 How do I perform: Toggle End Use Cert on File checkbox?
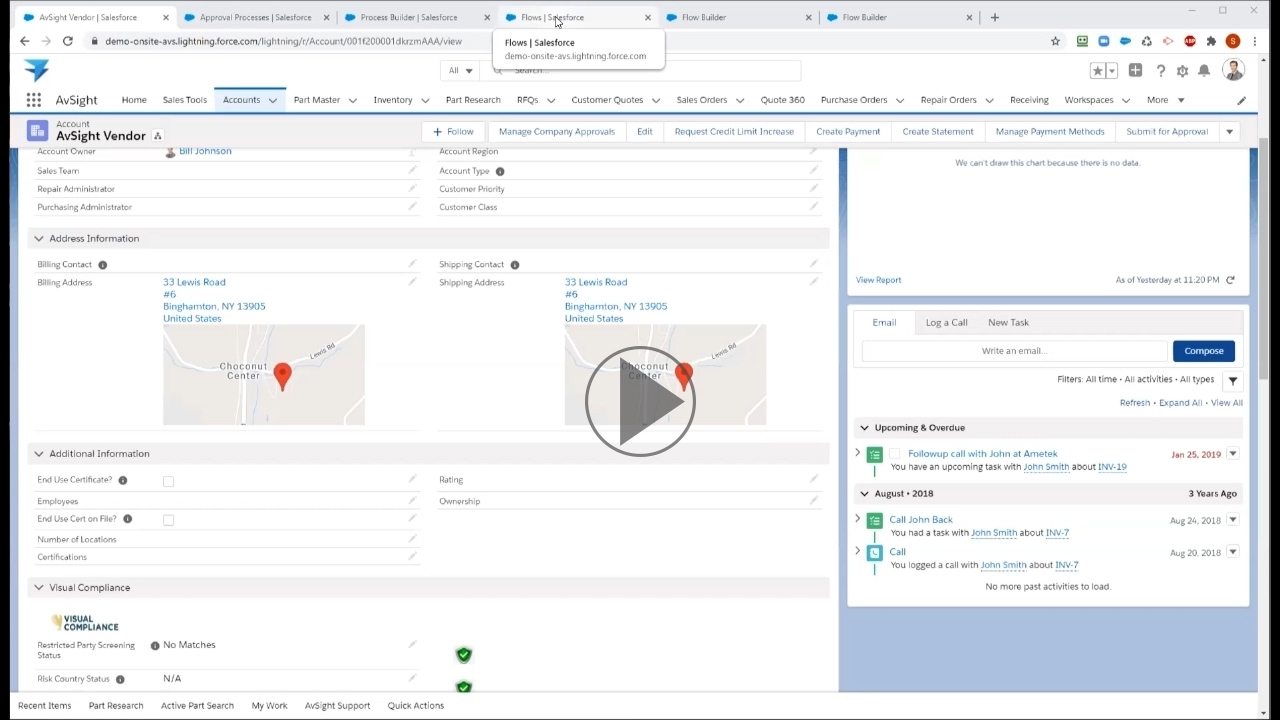168,520
